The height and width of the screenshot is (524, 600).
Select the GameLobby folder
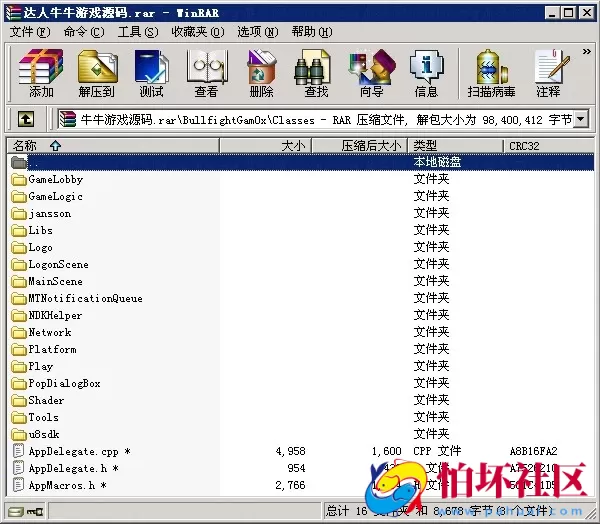[47, 180]
